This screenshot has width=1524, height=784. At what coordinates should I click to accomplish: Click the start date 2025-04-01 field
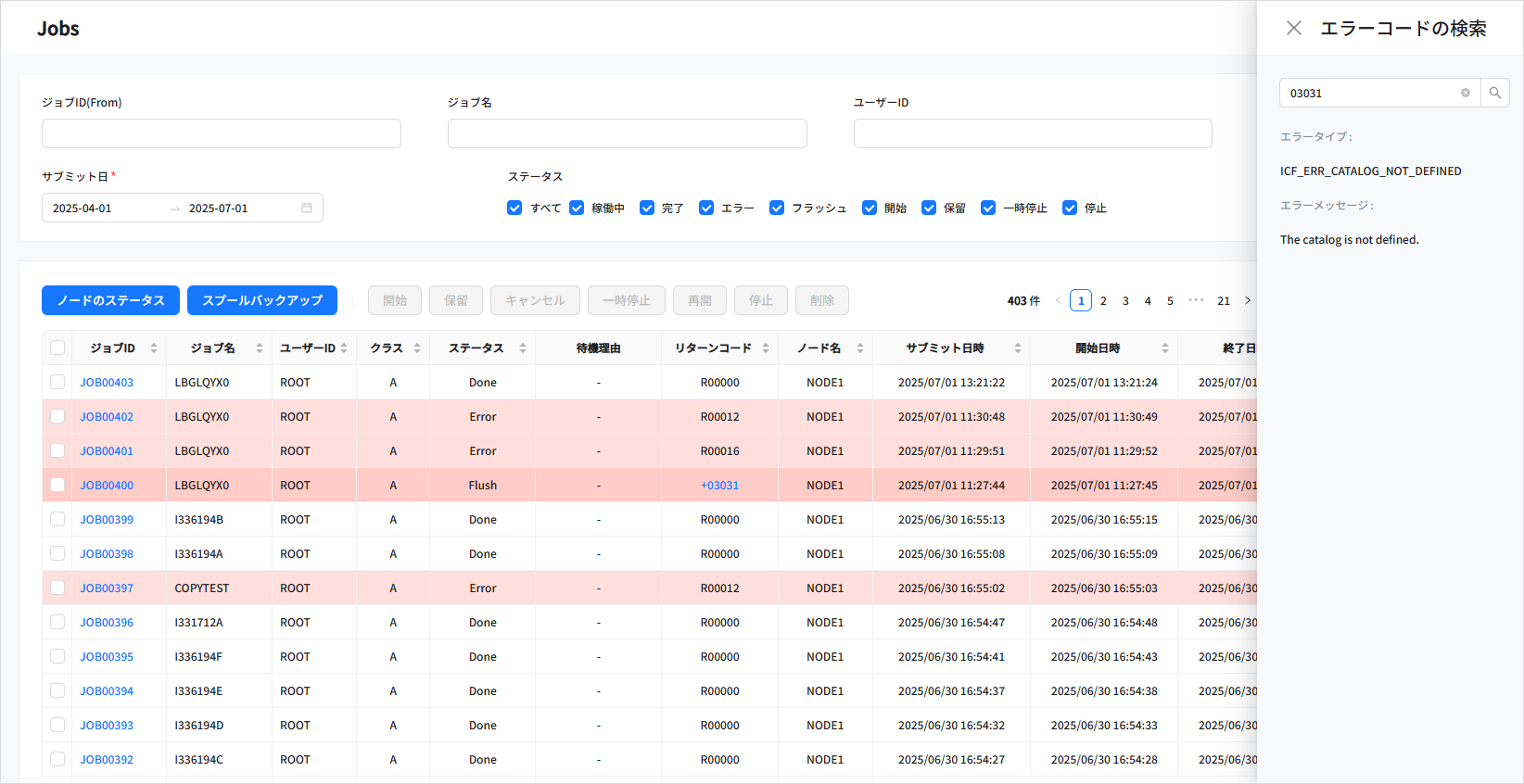click(105, 208)
